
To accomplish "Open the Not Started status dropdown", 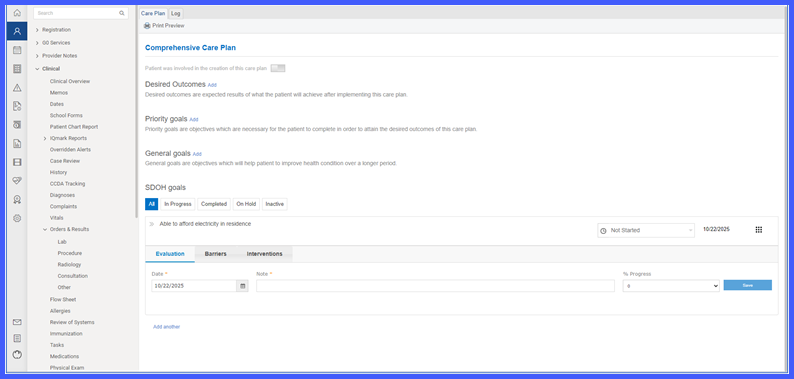I will (646, 230).
